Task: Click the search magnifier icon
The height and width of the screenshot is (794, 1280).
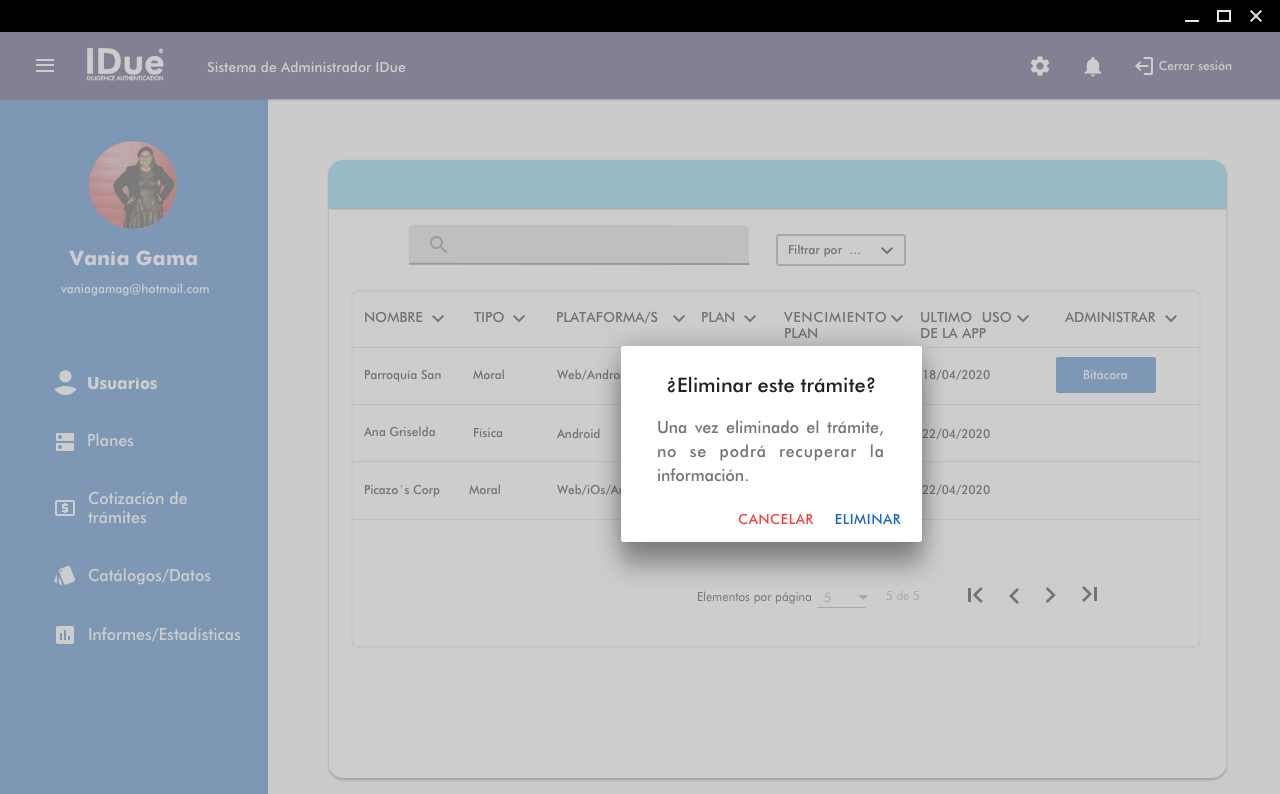Action: 438,245
